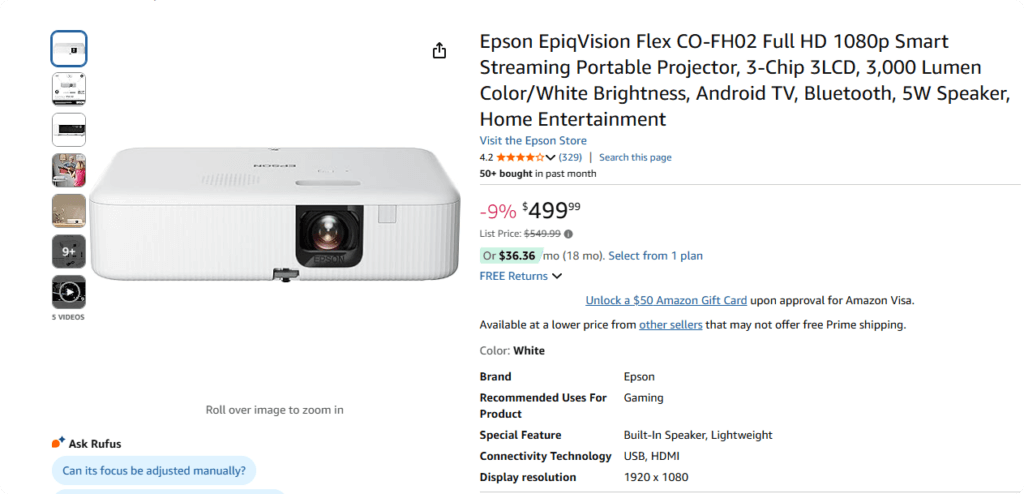This screenshot has width=1024, height=494.
Task: Open Select from 1 plan link
Action: 655,256
